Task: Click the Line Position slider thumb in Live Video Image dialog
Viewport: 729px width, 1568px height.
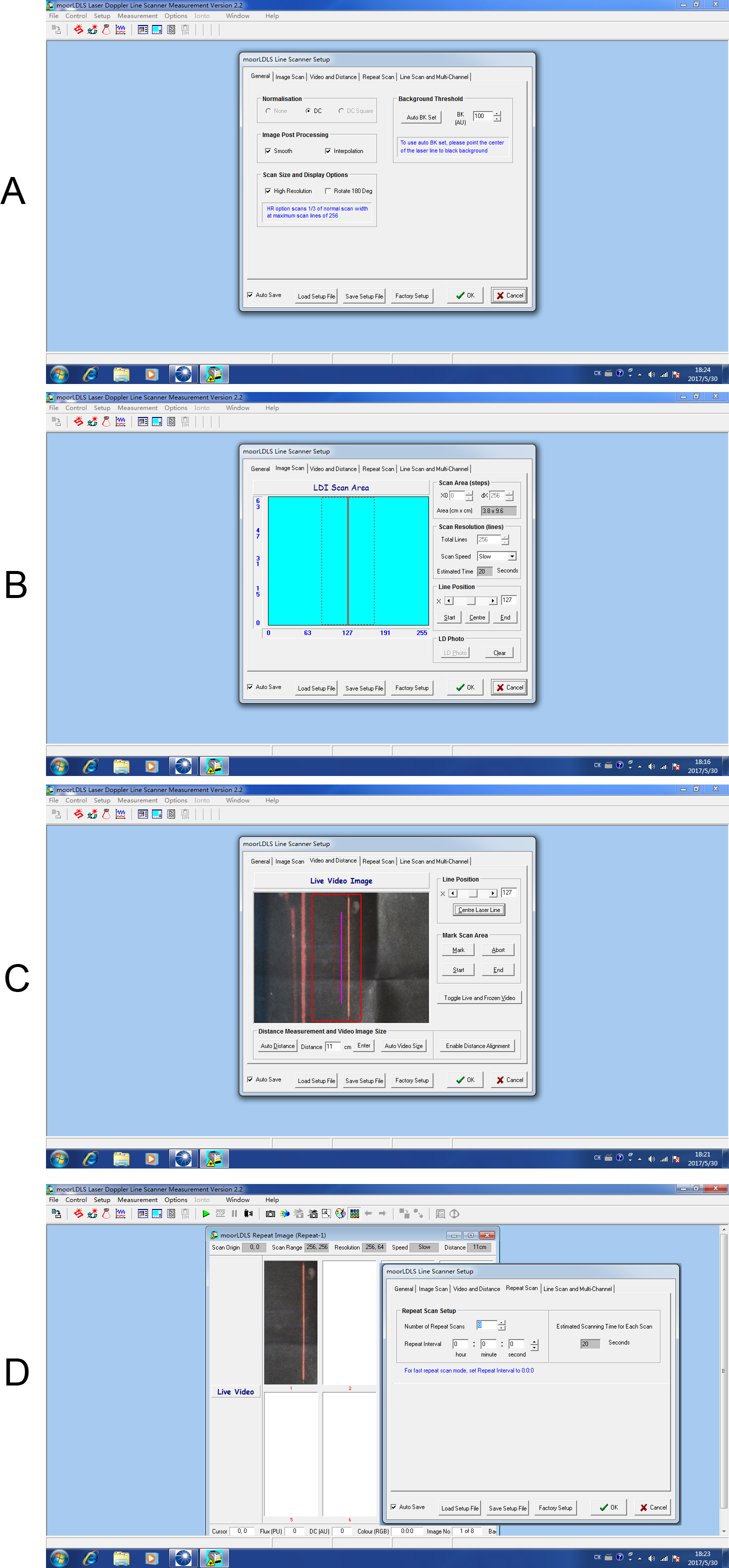Action: (x=473, y=893)
